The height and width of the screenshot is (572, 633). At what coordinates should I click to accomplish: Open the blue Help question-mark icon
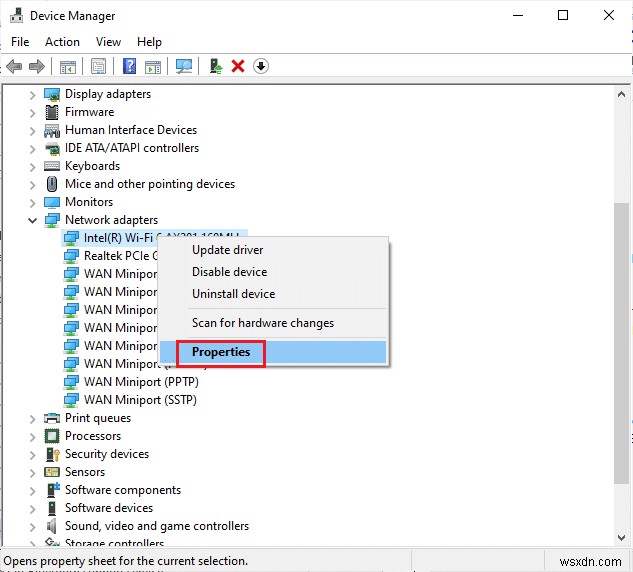click(x=129, y=66)
